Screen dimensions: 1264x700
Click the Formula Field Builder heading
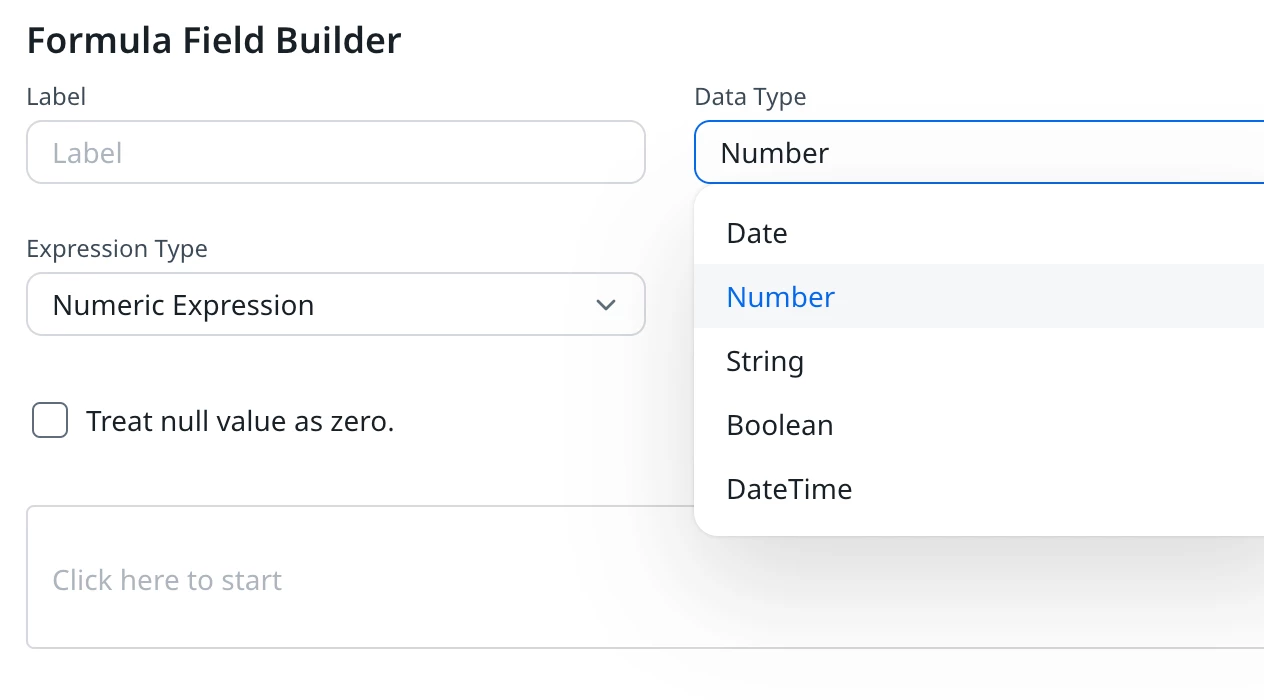tap(214, 40)
